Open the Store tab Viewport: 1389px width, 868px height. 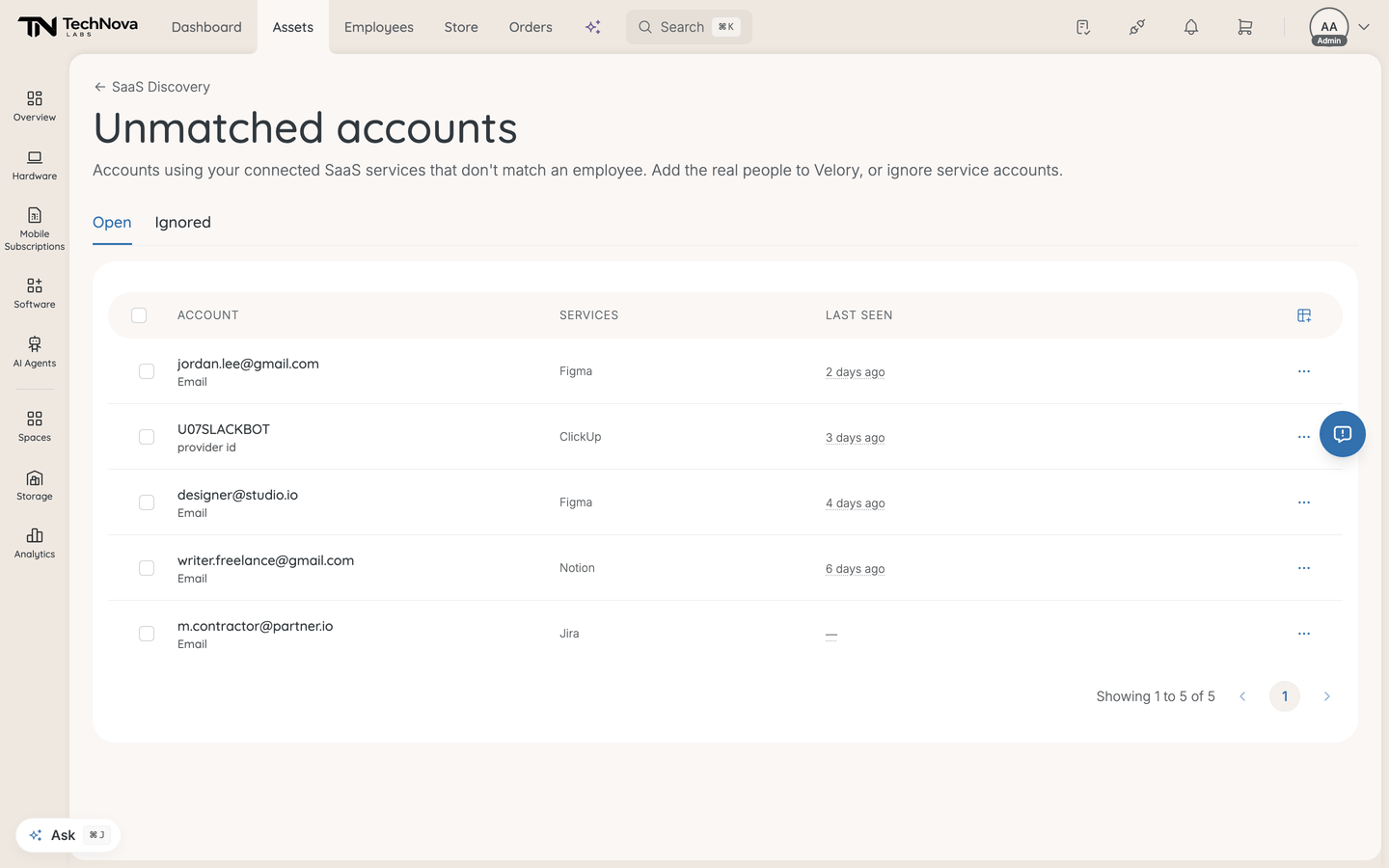(x=461, y=27)
